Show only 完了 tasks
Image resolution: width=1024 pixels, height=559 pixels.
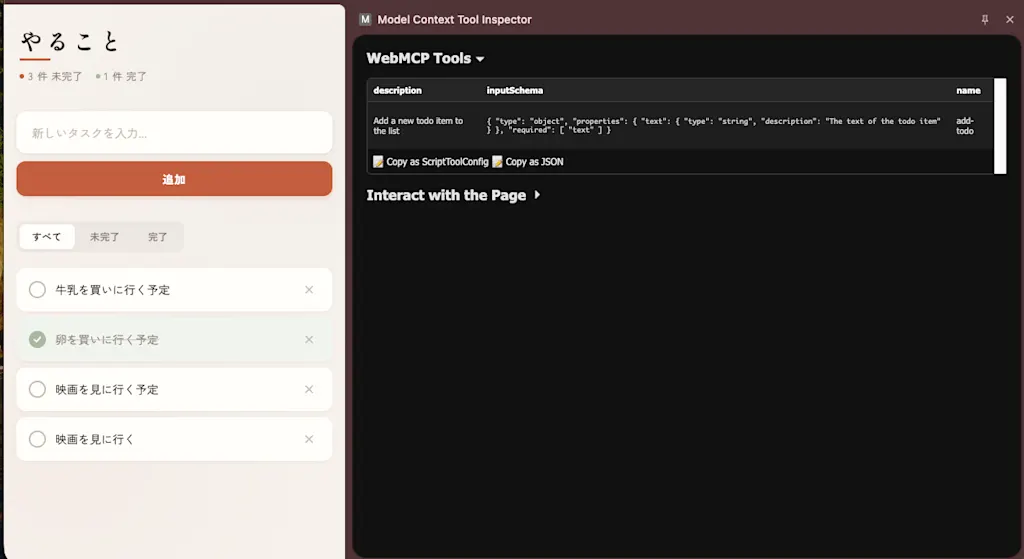[157, 236]
